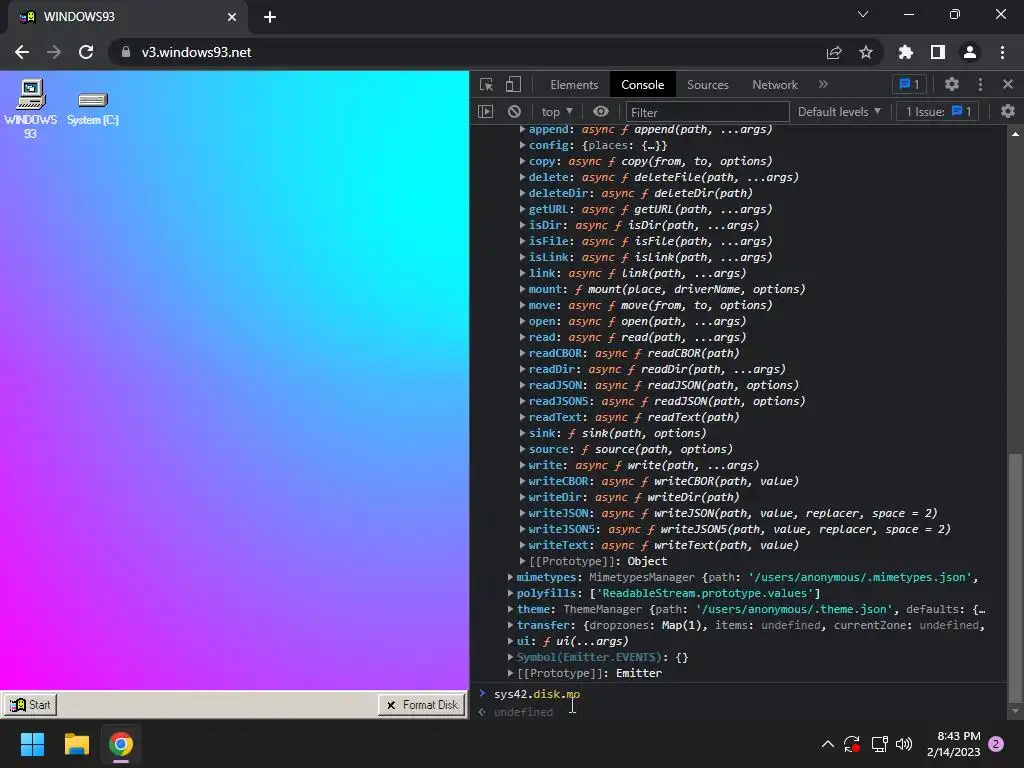Open DevTools customize three-dot menu
This screenshot has width=1024, height=768.
pos(980,84)
